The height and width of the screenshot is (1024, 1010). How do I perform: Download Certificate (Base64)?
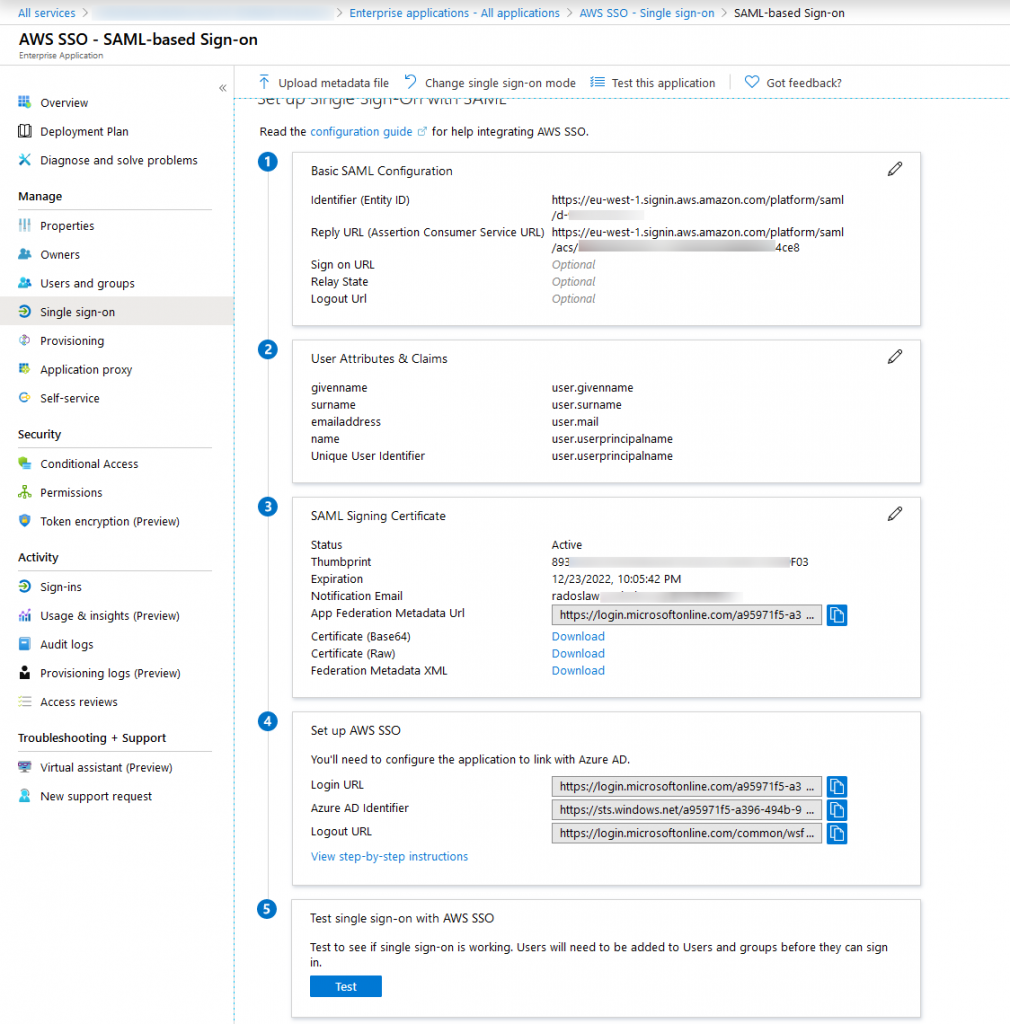[x=578, y=636]
